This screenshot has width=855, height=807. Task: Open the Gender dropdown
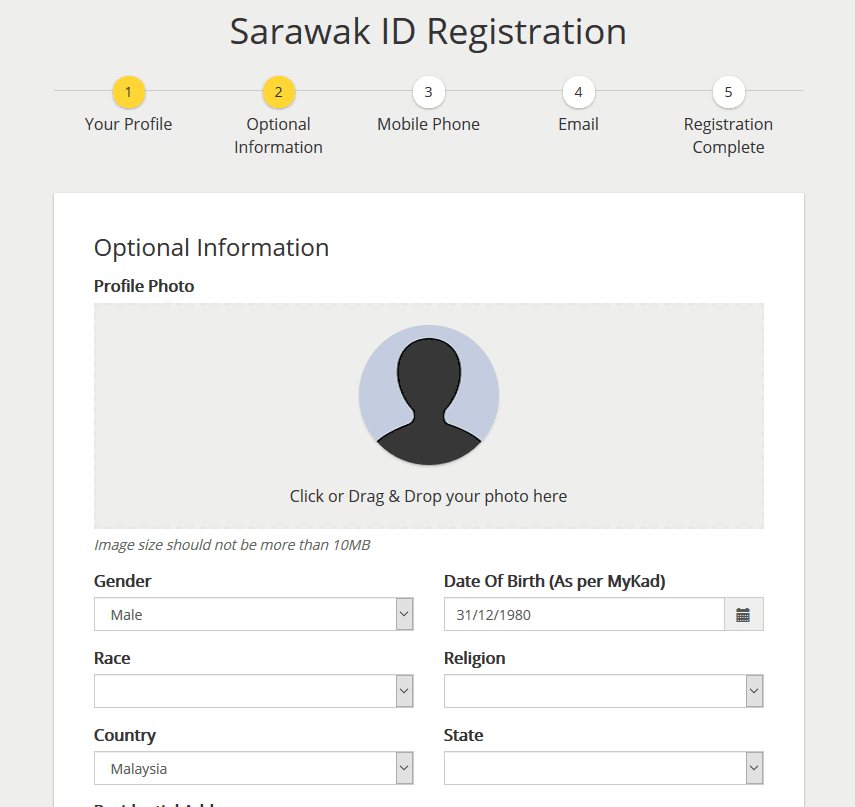pyautogui.click(x=253, y=615)
